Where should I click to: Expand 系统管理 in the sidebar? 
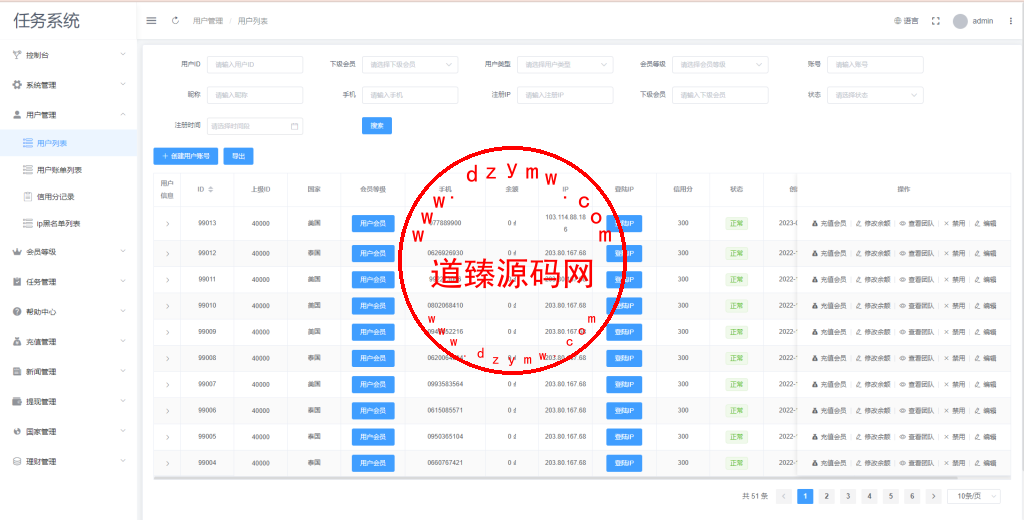pos(69,85)
